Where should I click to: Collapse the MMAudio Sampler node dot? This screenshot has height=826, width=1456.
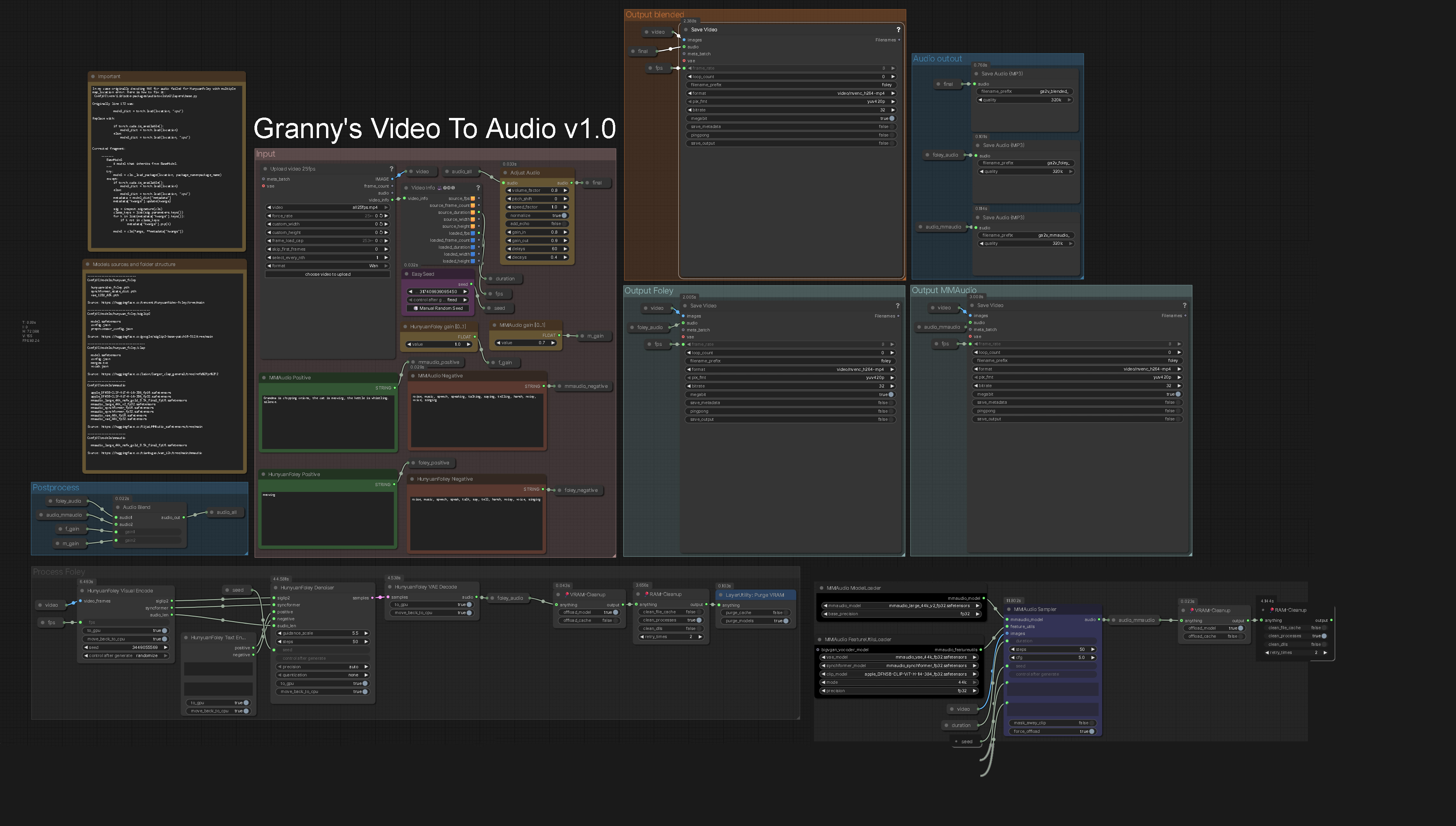click(1009, 609)
